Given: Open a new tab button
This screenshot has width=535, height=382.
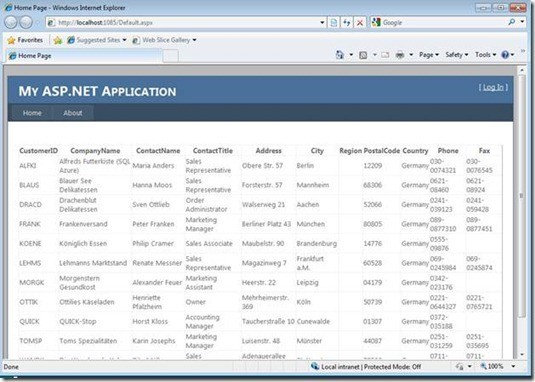Looking at the screenshot, I should tap(170, 56).
